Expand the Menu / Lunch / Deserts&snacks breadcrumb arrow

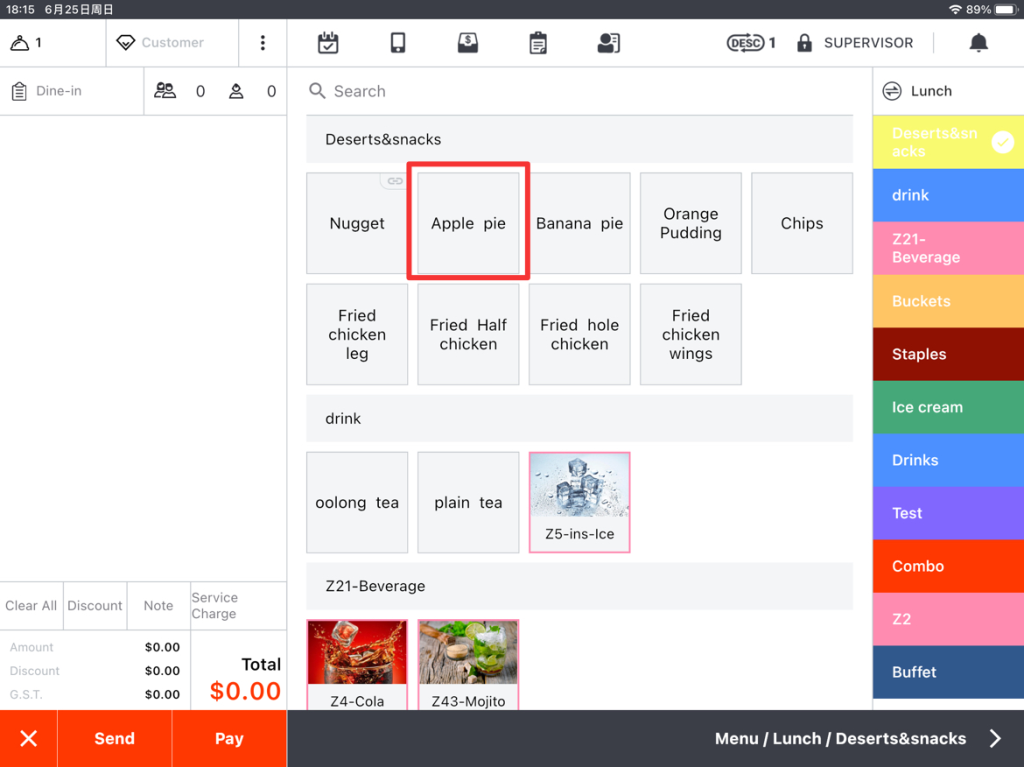point(995,739)
